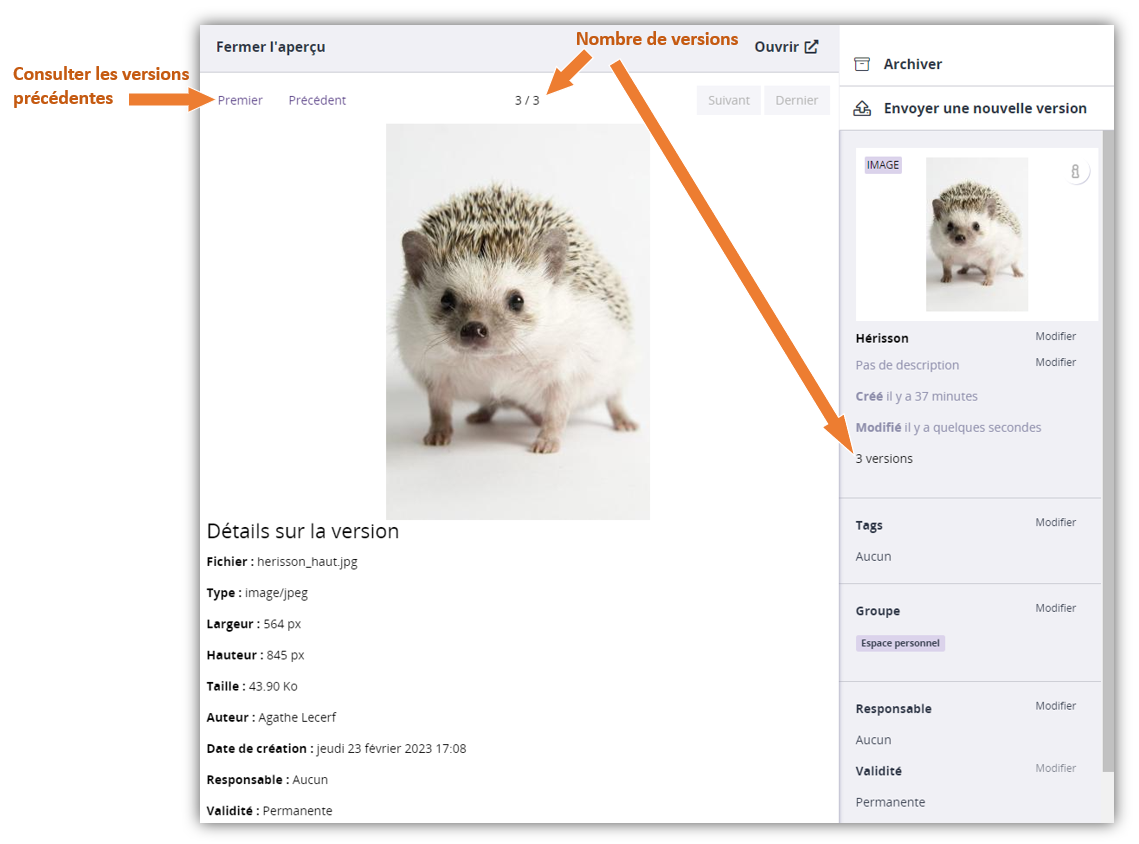Modify the Groupe section
1139x844 pixels.
tap(1055, 608)
